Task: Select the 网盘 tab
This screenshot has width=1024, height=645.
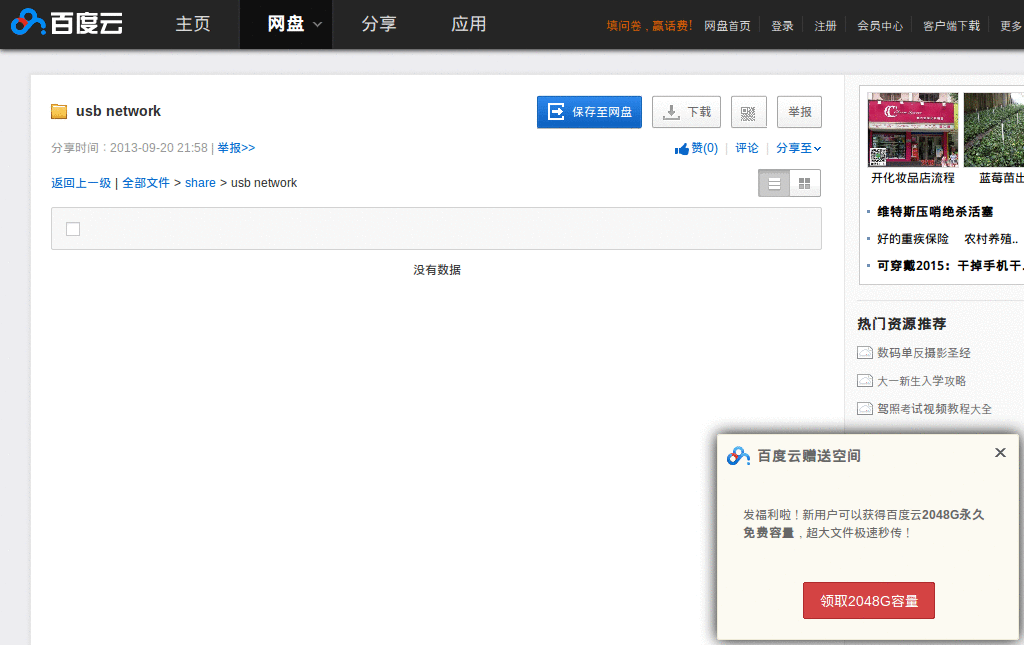Action: point(286,24)
